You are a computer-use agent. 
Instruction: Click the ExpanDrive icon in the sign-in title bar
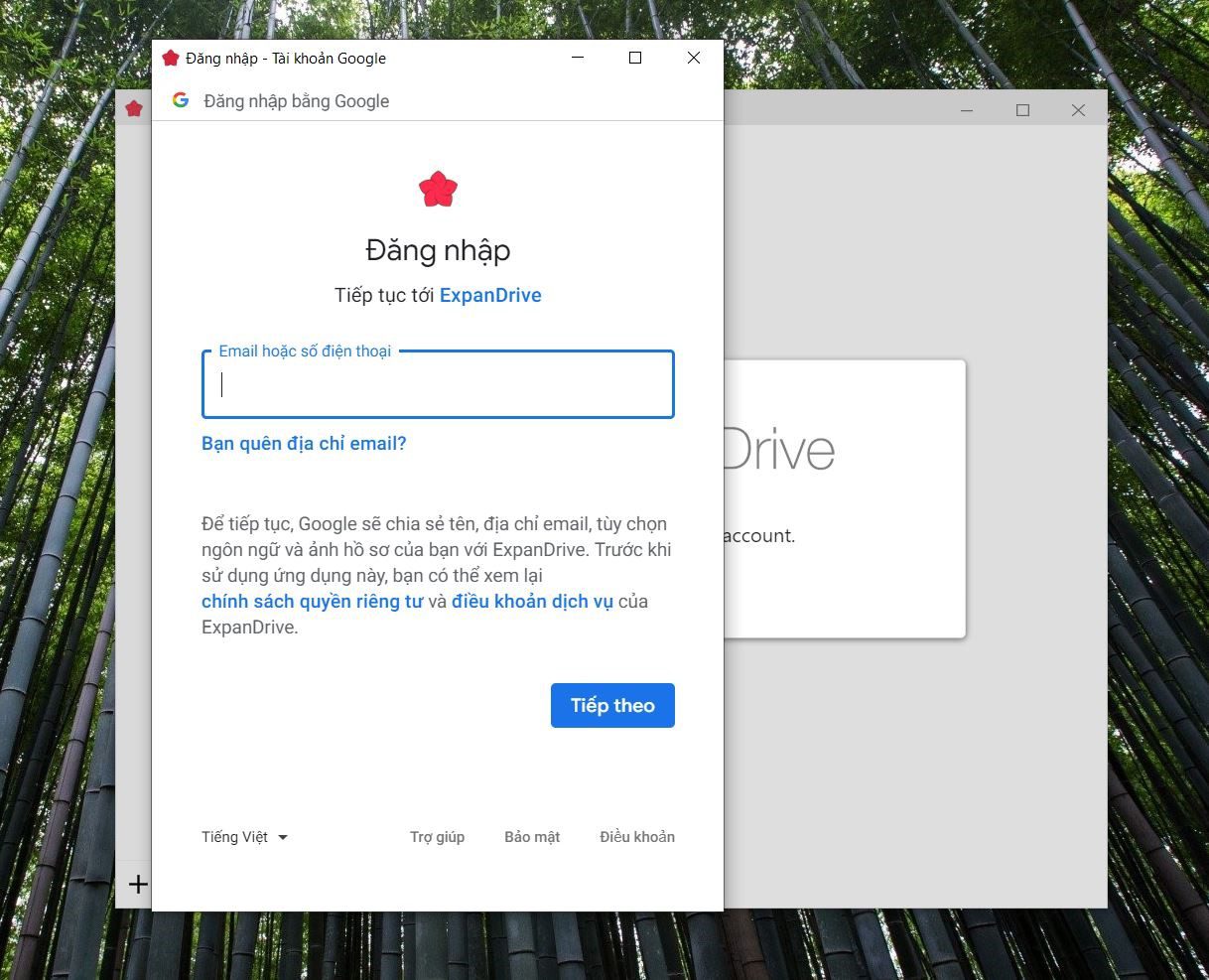point(171,58)
